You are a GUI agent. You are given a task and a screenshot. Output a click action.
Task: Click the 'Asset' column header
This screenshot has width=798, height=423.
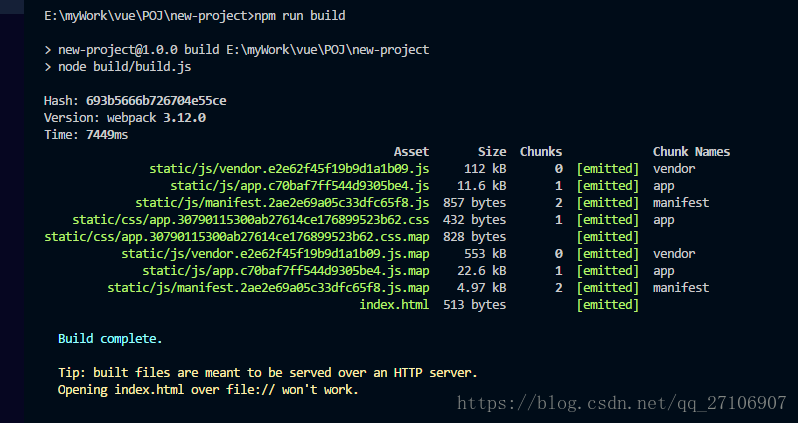(411, 152)
